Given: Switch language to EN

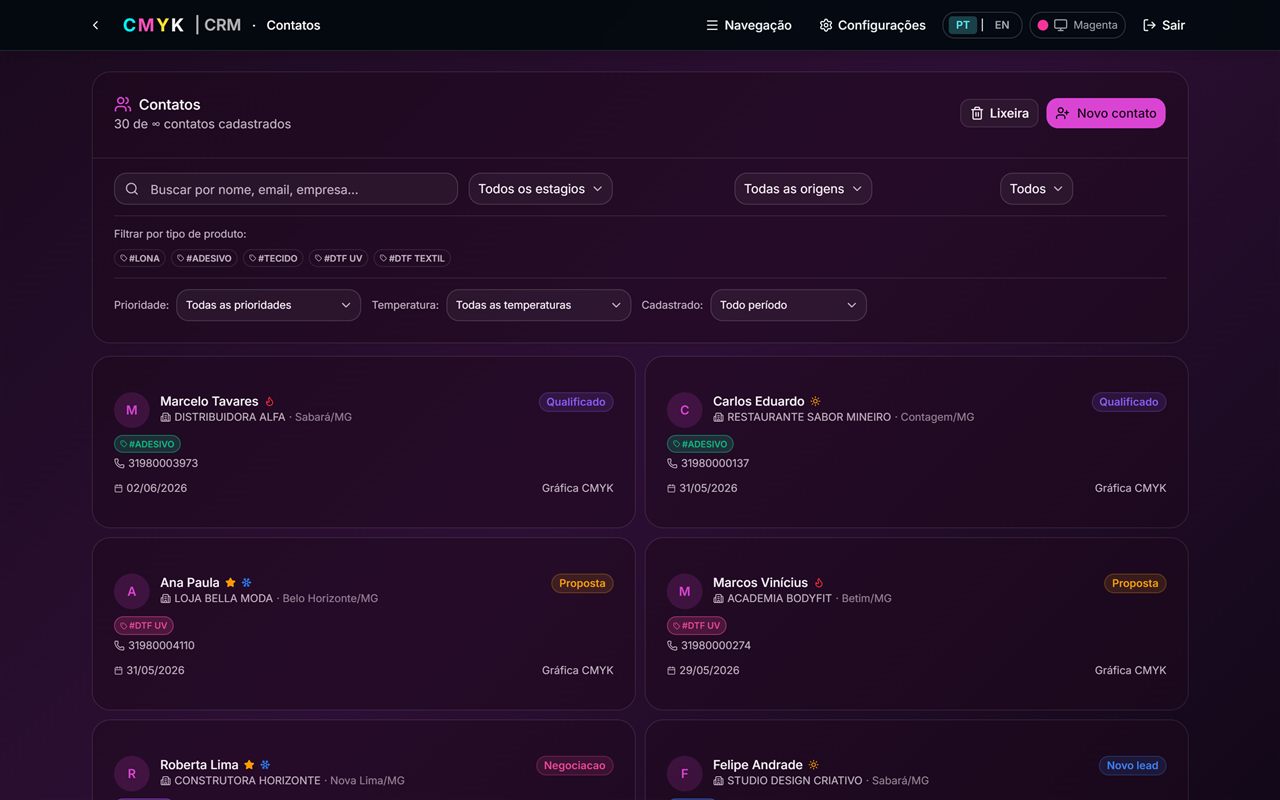Looking at the screenshot, I should pos(1002,25).
